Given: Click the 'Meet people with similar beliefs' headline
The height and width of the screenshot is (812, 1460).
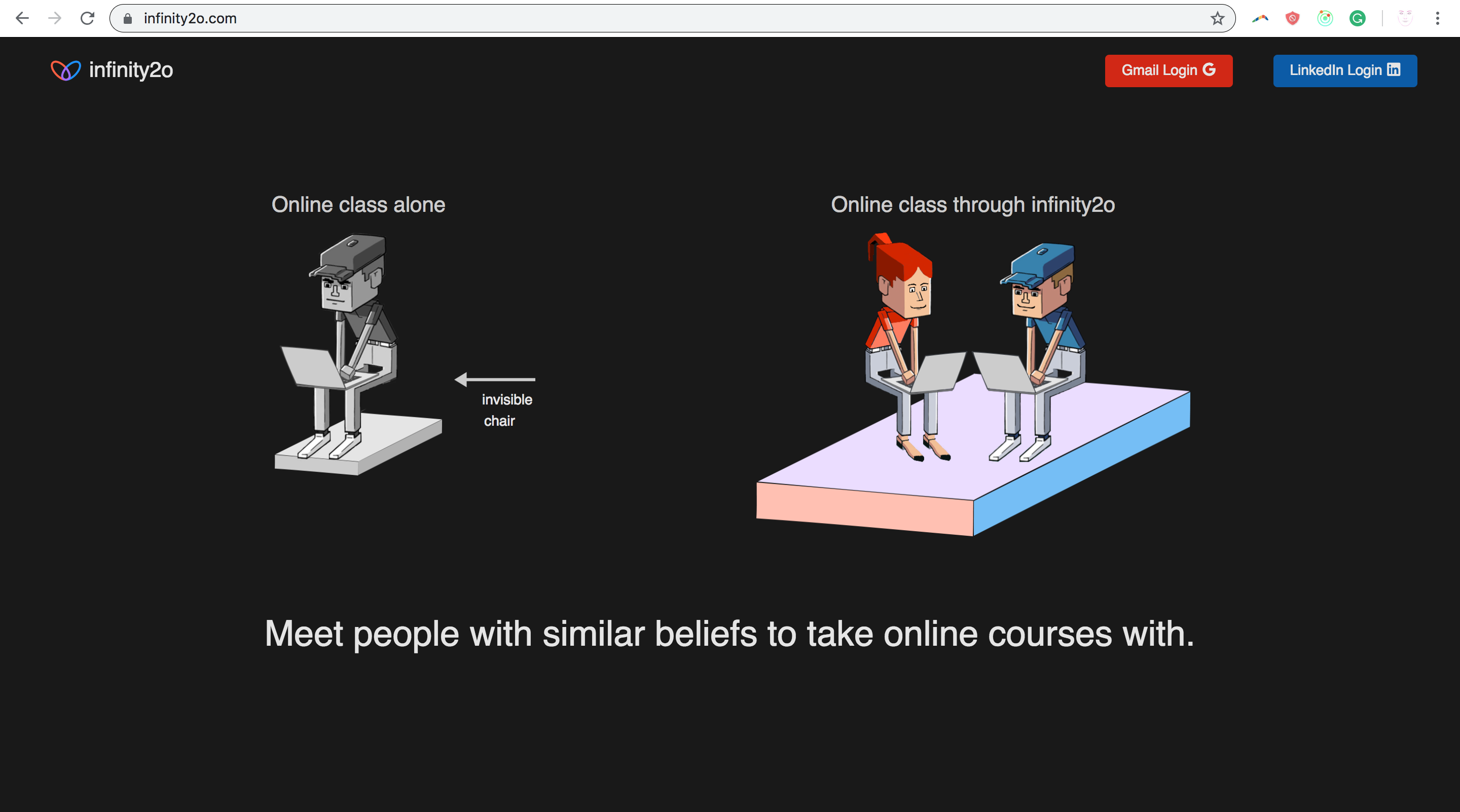Looking at the screenshot, I should coord(729,634).
